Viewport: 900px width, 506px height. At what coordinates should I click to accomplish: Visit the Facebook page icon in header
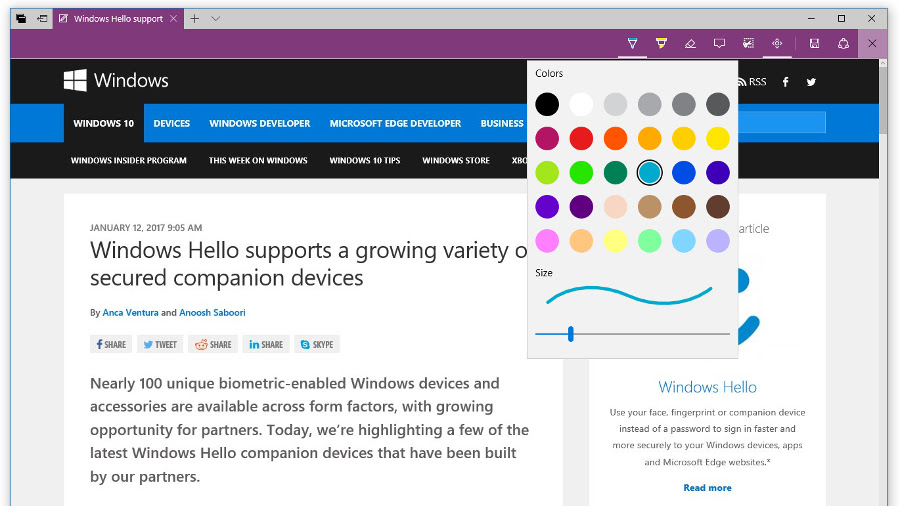point(786,82)
